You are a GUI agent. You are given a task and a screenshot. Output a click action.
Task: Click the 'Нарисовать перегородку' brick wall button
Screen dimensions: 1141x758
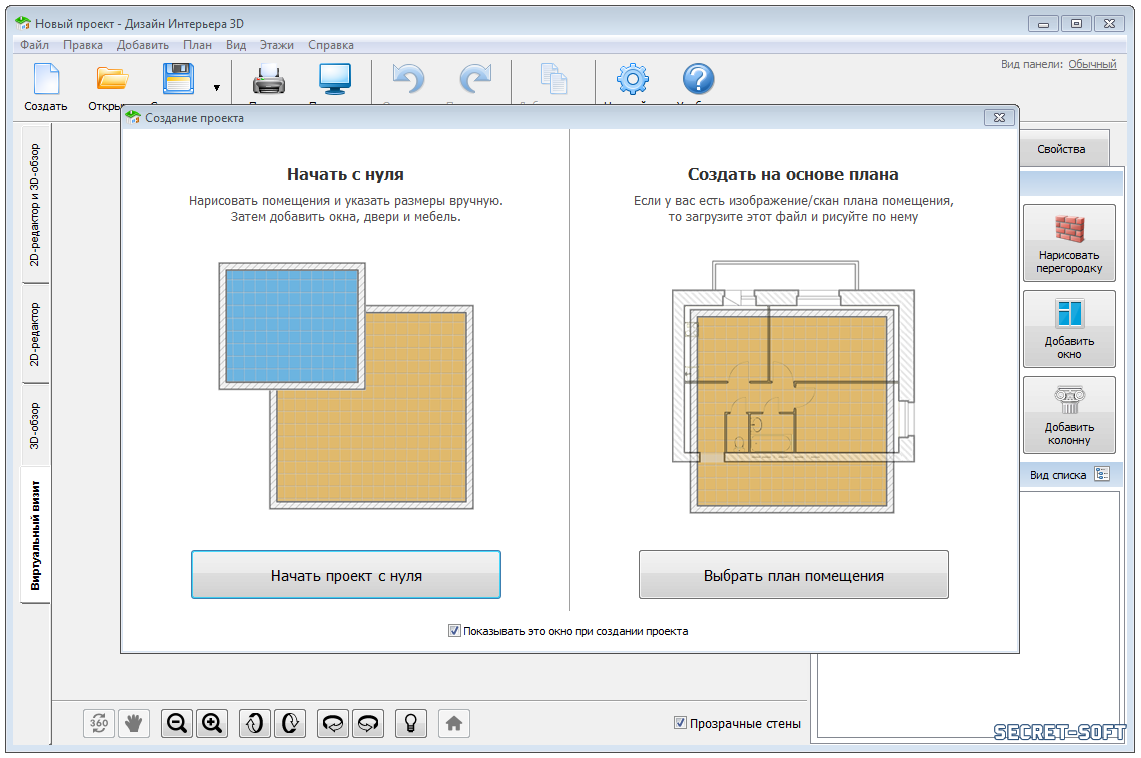[x=1069, y=243]
